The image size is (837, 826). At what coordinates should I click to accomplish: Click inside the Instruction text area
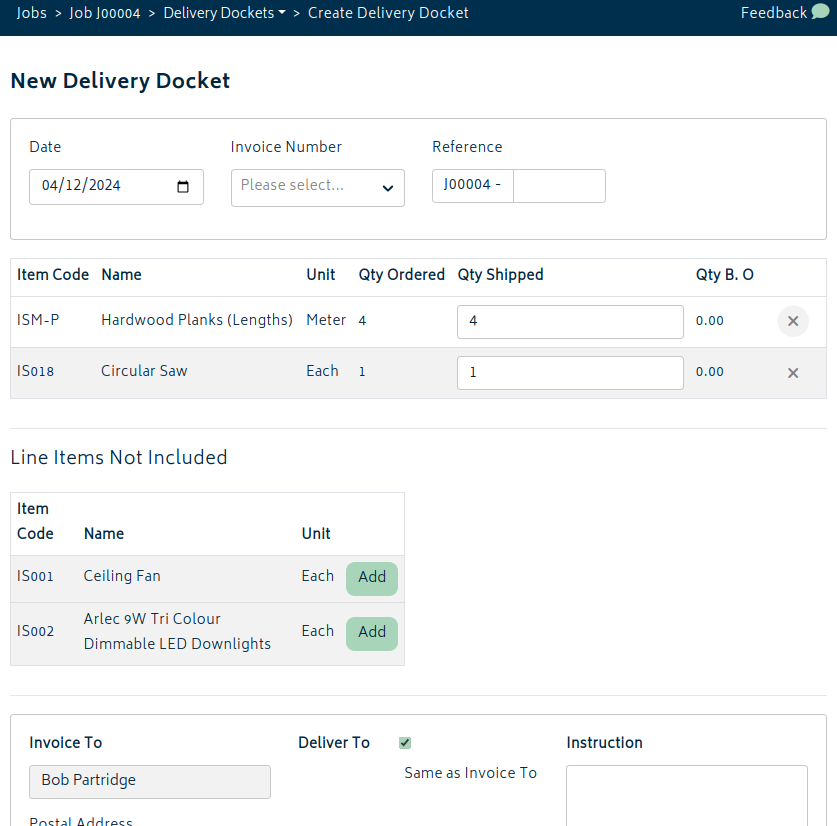point(686,796)
